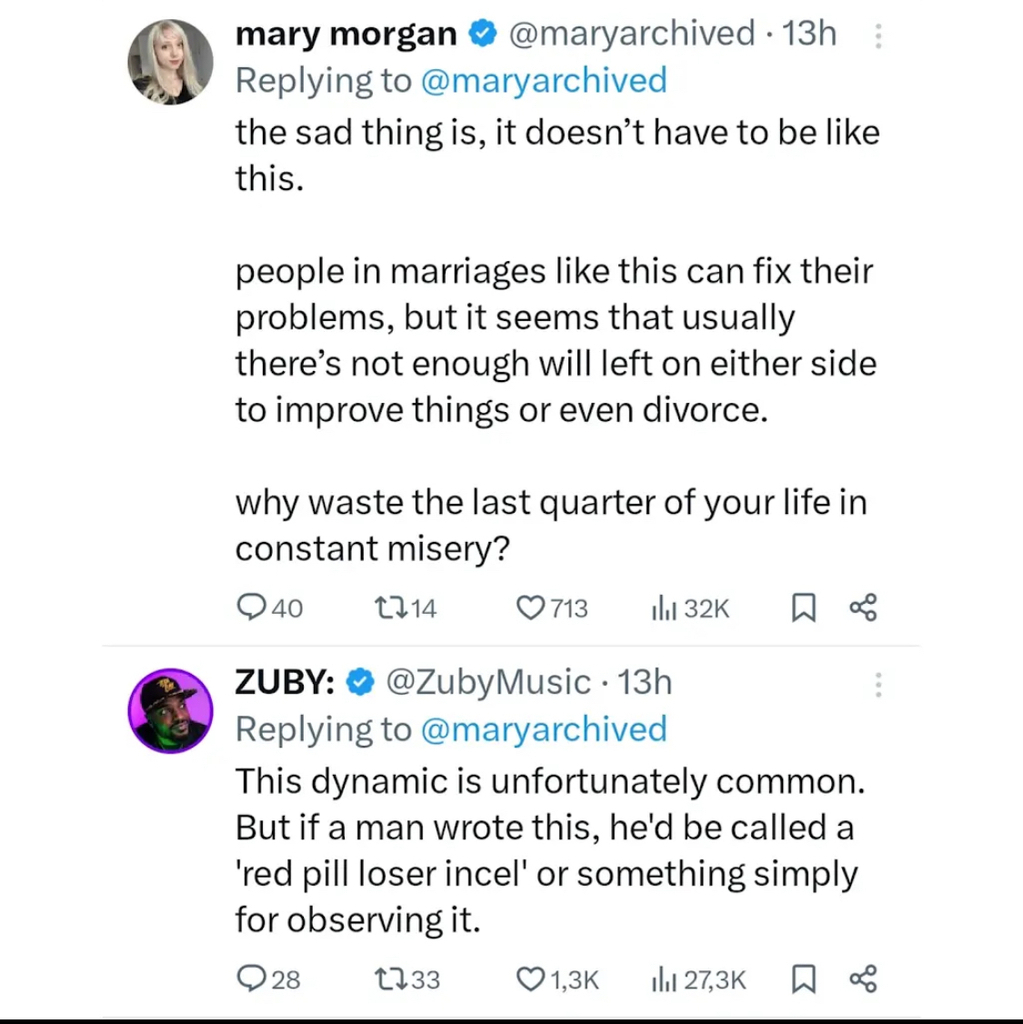Retweet ZUBY's tweet
This screenshot has height=1024, width=1023.
pyautogui.click(x=387, y=978)
